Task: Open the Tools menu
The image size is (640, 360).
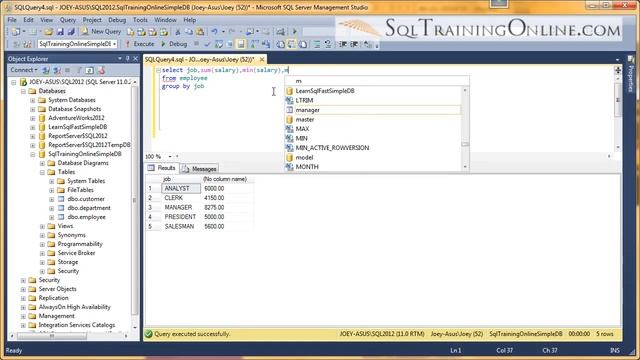Action: click(140, 20)
